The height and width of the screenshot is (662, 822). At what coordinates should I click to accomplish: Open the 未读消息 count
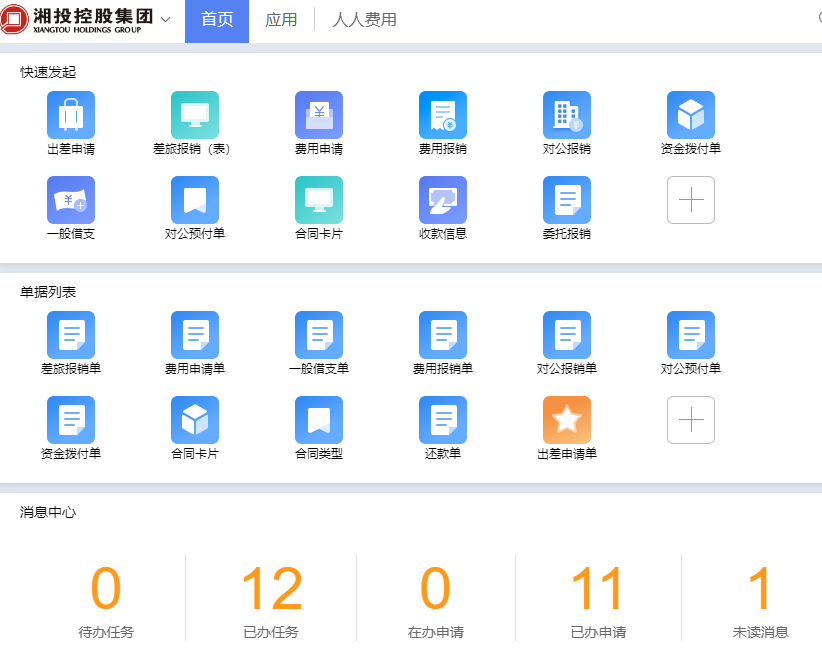(760, 590)
